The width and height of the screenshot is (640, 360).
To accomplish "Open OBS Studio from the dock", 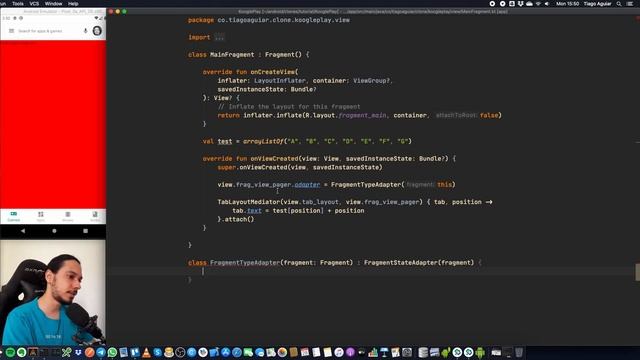I will [180, 352].
